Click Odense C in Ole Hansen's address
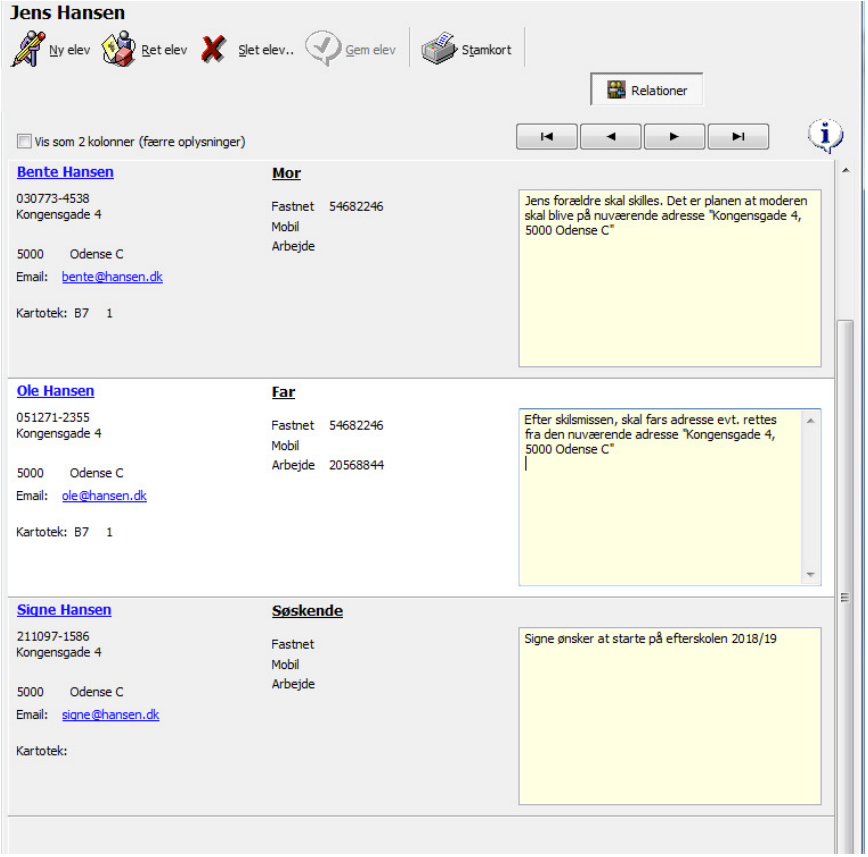 pyautogui.click(x=97, y=473)
